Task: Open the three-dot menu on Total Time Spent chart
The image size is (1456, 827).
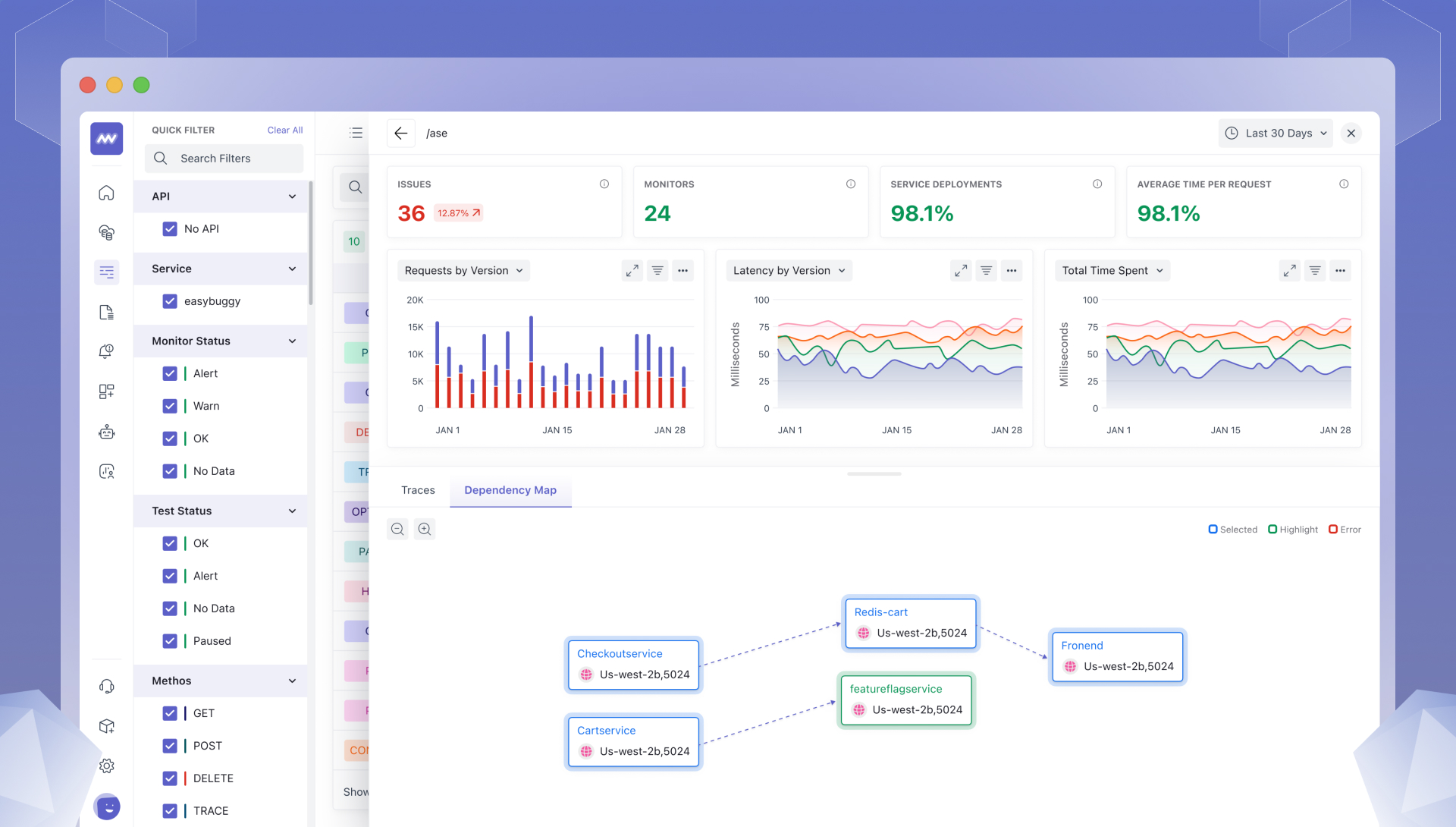Action: [1341, 270]
